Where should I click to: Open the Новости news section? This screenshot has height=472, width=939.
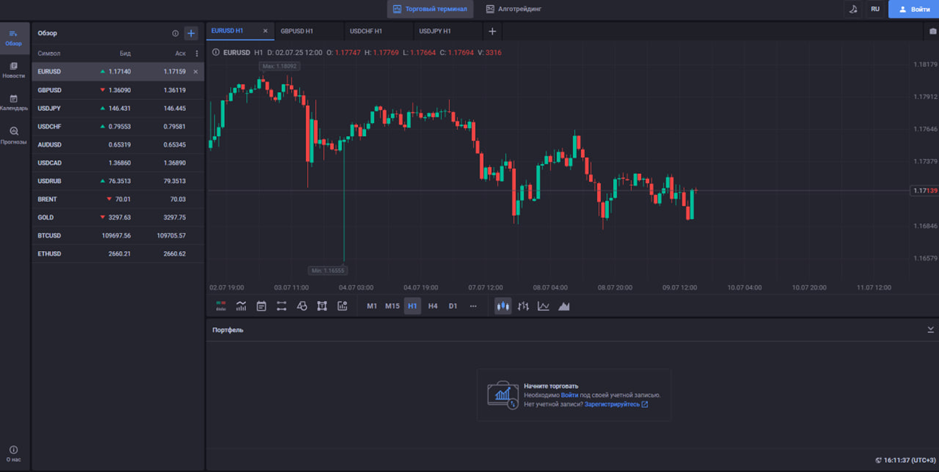click(13, 70)
